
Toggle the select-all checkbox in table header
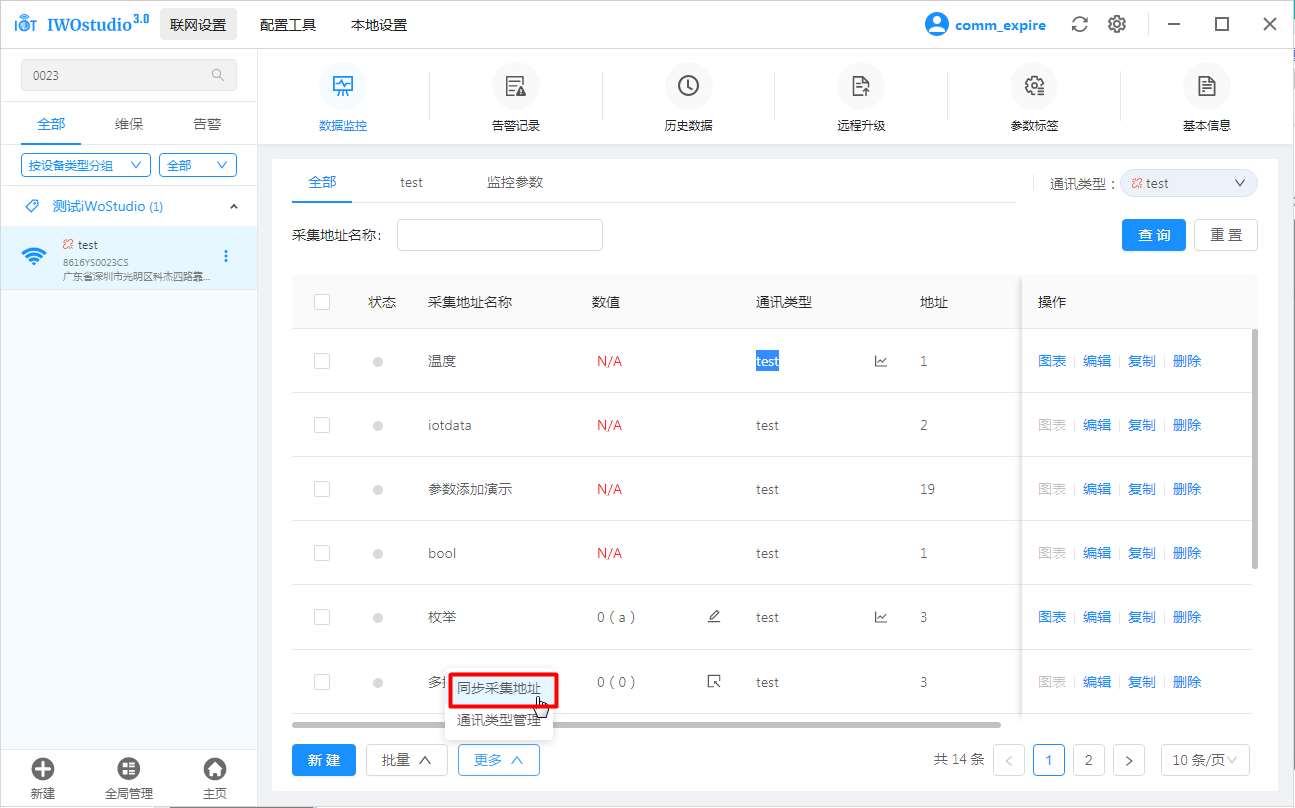322,302
